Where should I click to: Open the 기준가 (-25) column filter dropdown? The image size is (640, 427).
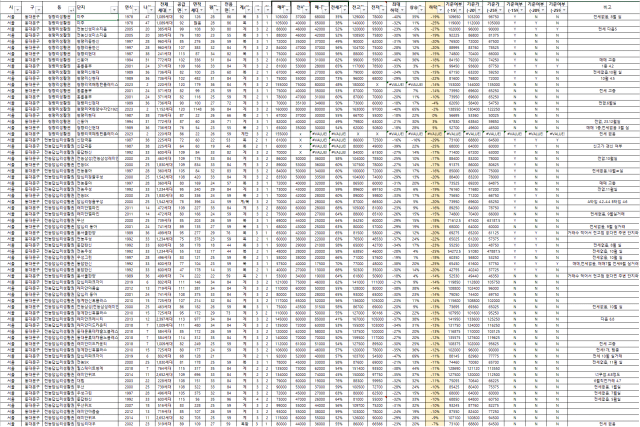coord(500,9)
